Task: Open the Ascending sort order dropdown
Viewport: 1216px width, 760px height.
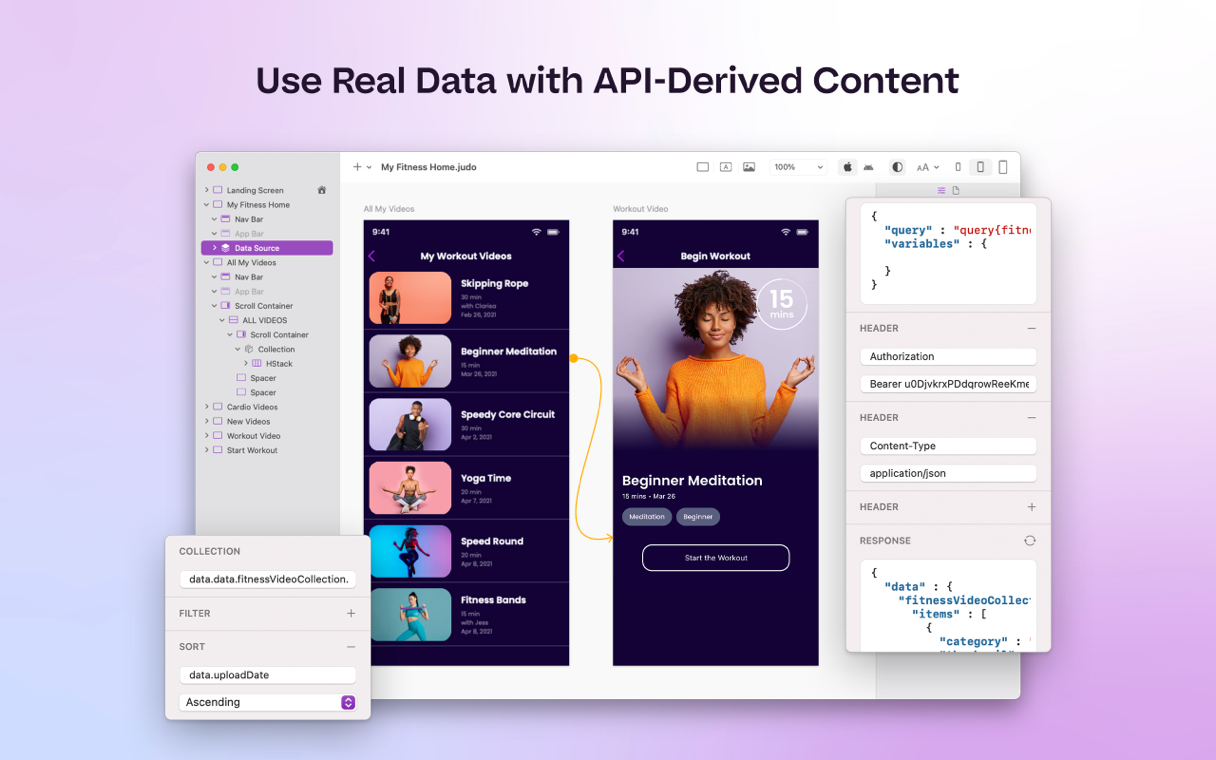Action: coord(267,702)
